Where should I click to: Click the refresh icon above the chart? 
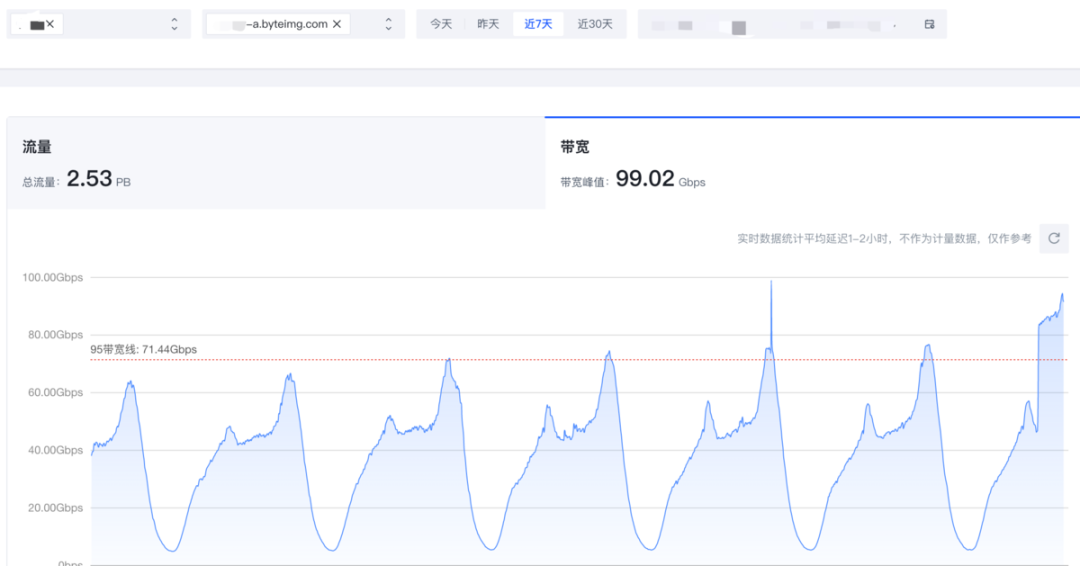tap(1054, 238)
